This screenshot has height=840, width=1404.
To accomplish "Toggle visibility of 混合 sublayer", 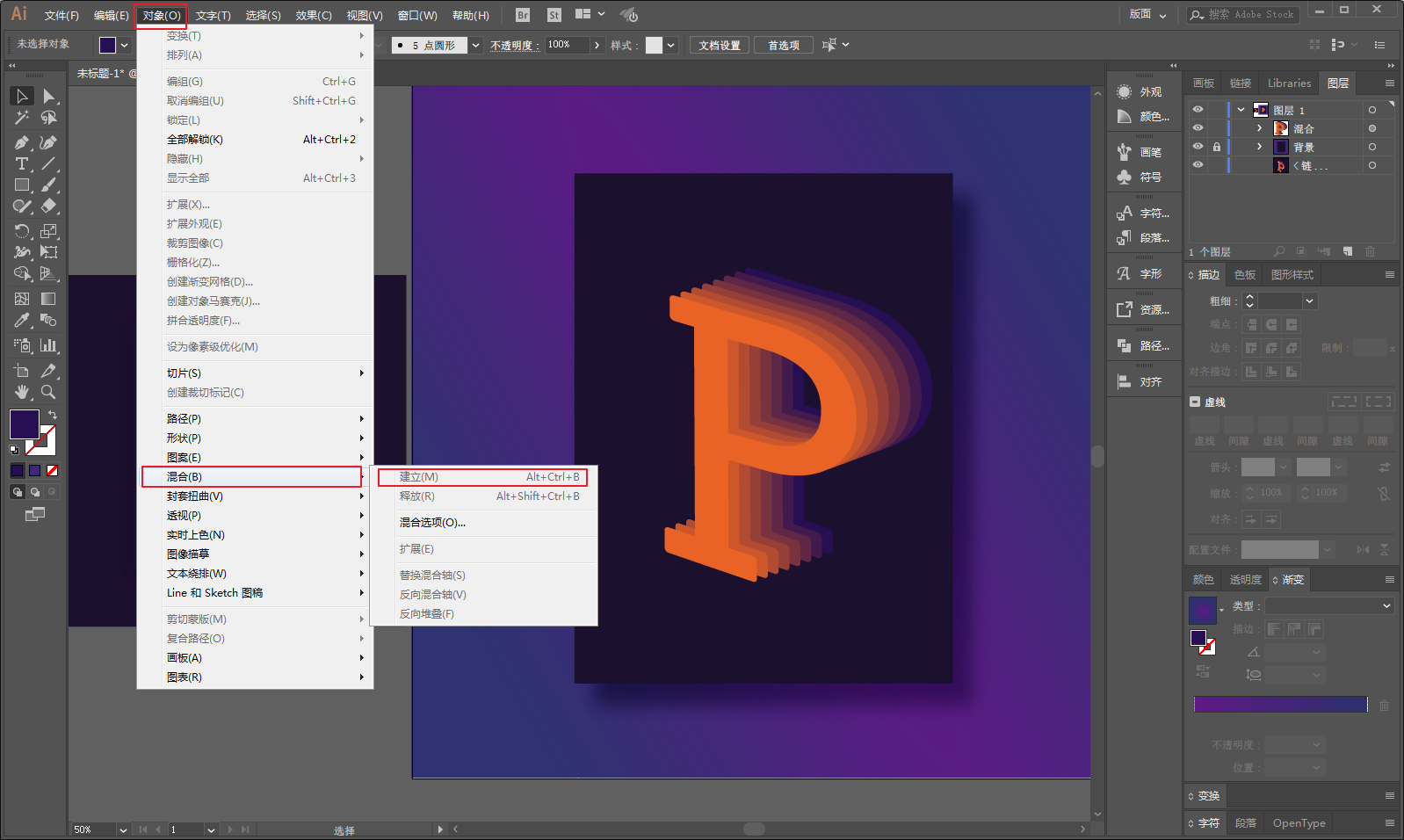I will 1198,128.
